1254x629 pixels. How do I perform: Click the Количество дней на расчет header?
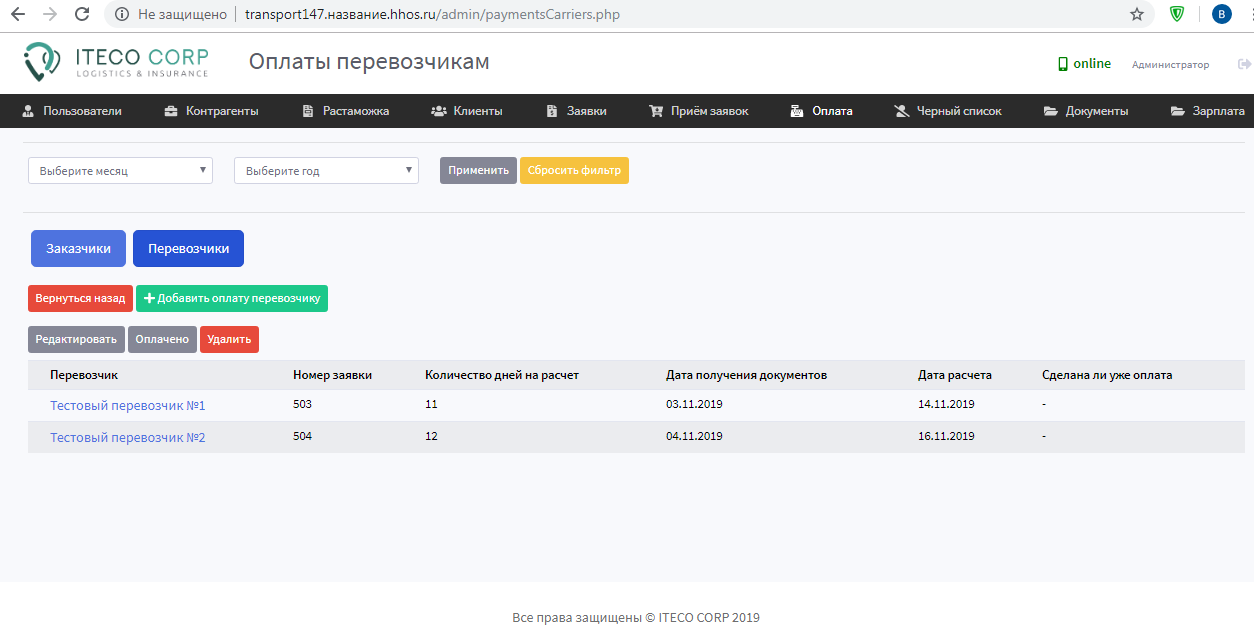[502, 375]
